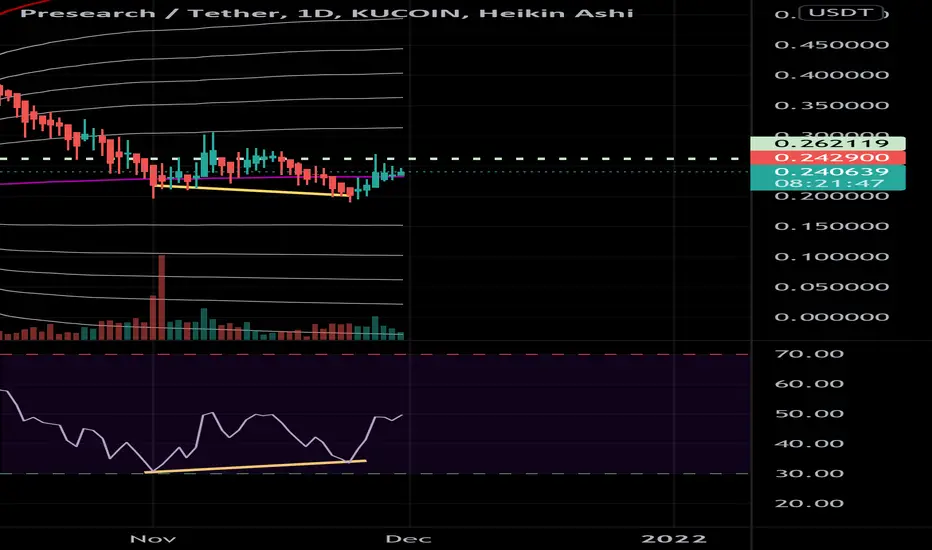Click the tallest red volume bar
The image size is (932, 550).
[x=162, y=297]
